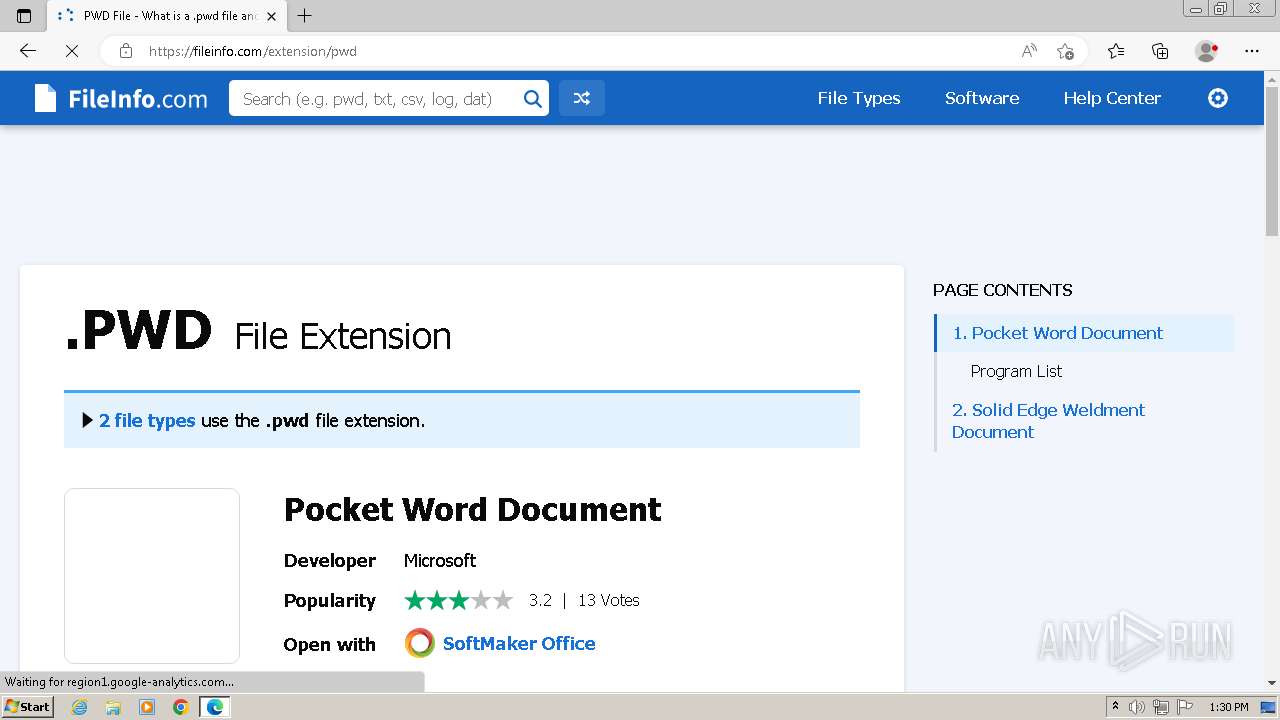Screen dimensions: 1280x720
Task: Open the SoftMaker Office link
Action: pos(519,643)
